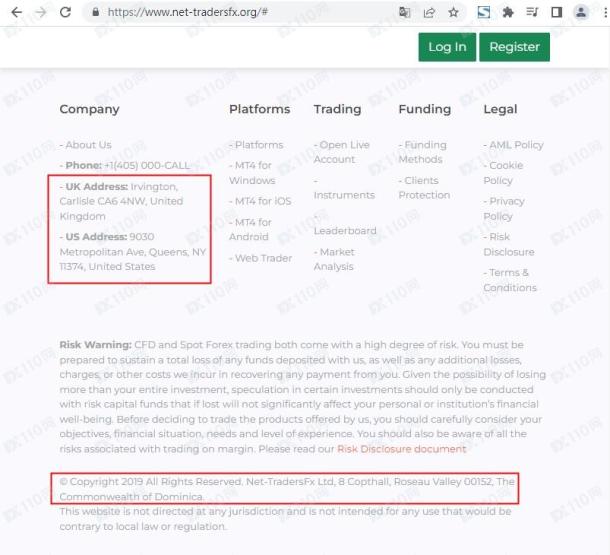Toggle the browser side panel icon
610x555 pixels.
(x=557, y=12)
